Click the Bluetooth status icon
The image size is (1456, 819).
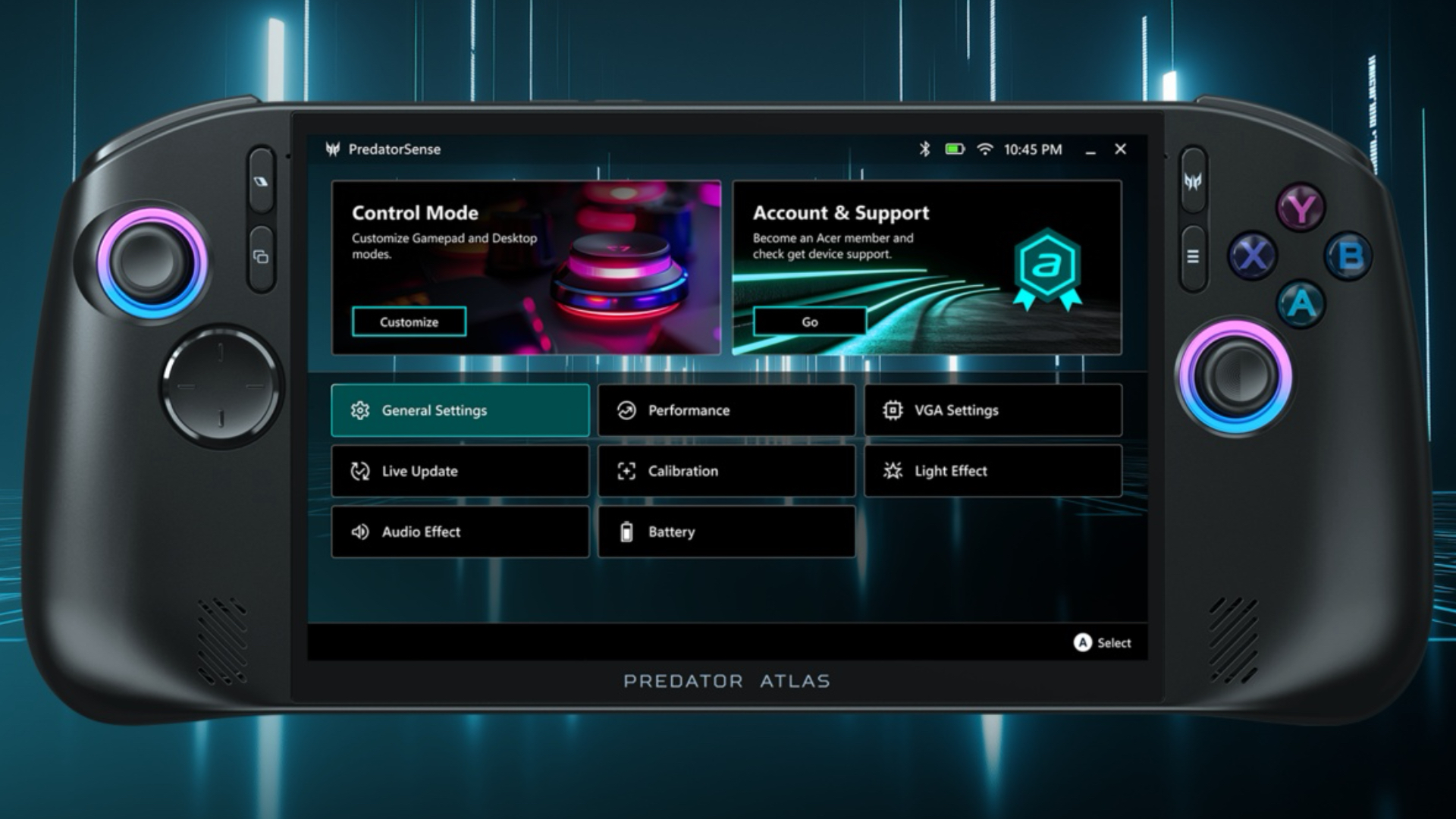pyautogui.click(x=924, y=149)
